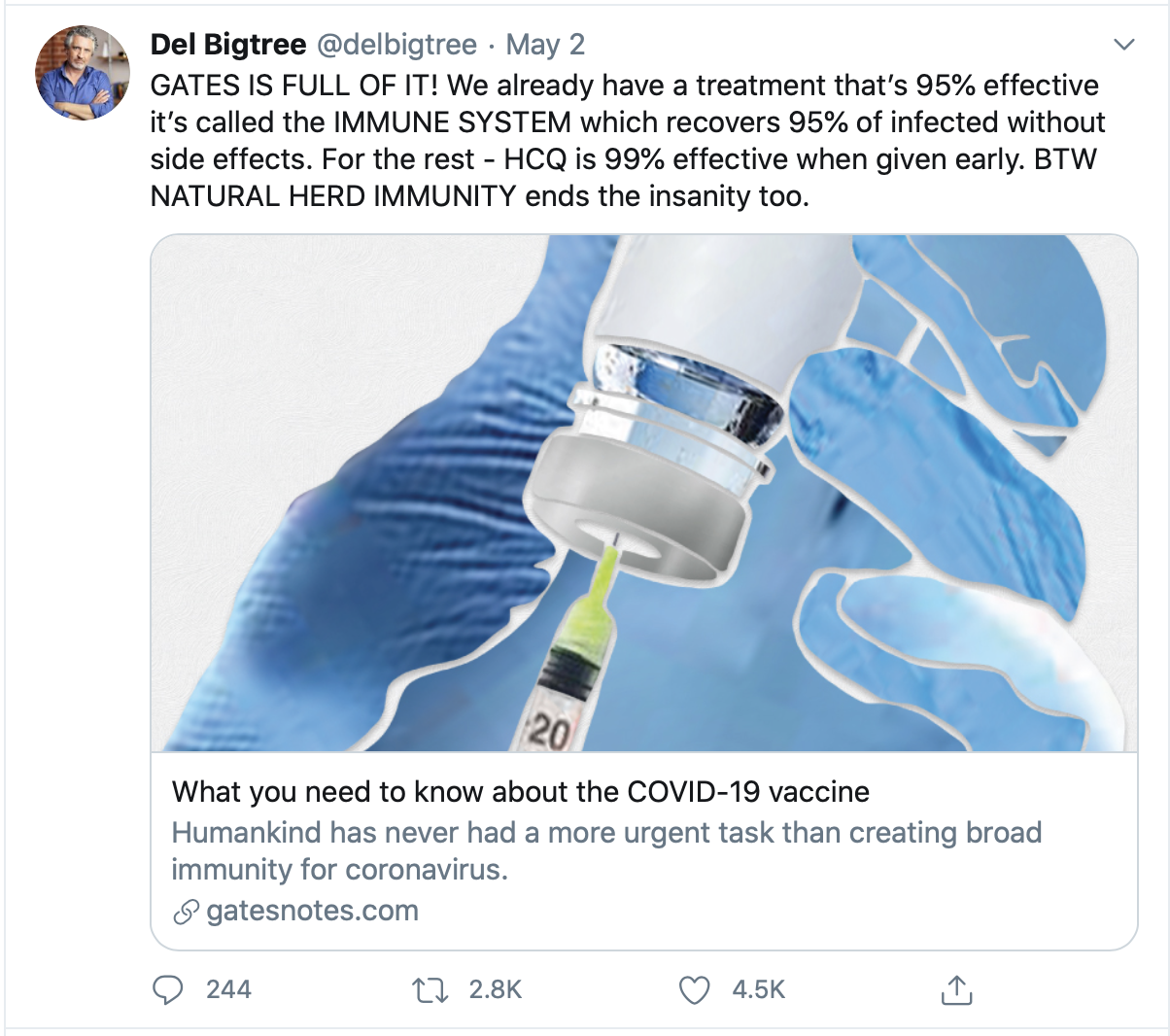The width and height of the screenshot is (1170, 1036).
Task: Open the @delbigtree handle link
Action: (396, 45)
